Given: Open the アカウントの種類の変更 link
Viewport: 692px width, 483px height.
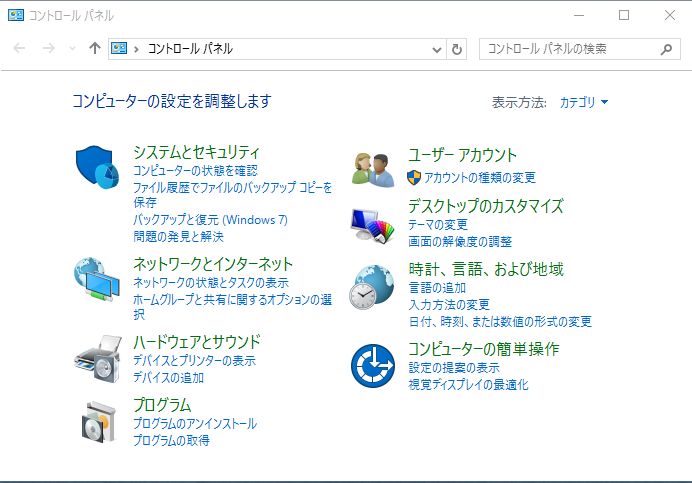Looking at the screenshot, I should [x=479, y=178].
